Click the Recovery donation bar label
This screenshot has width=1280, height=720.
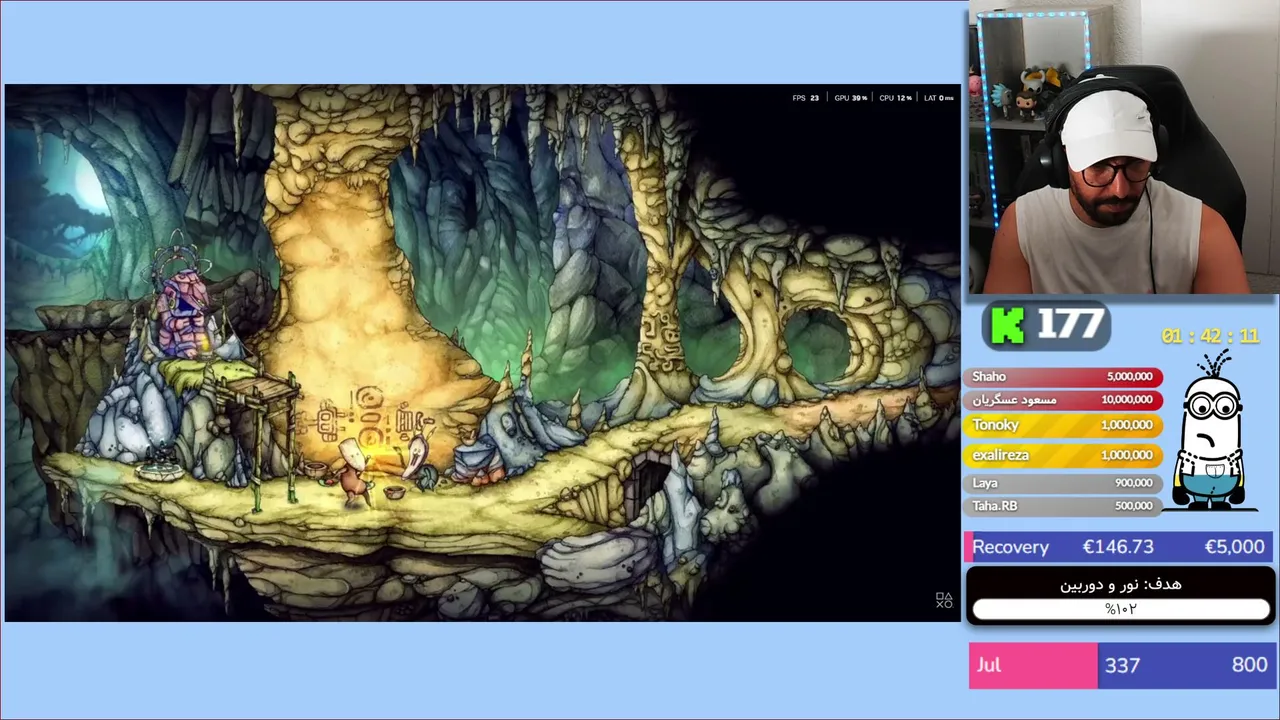tap(1011, 547)
